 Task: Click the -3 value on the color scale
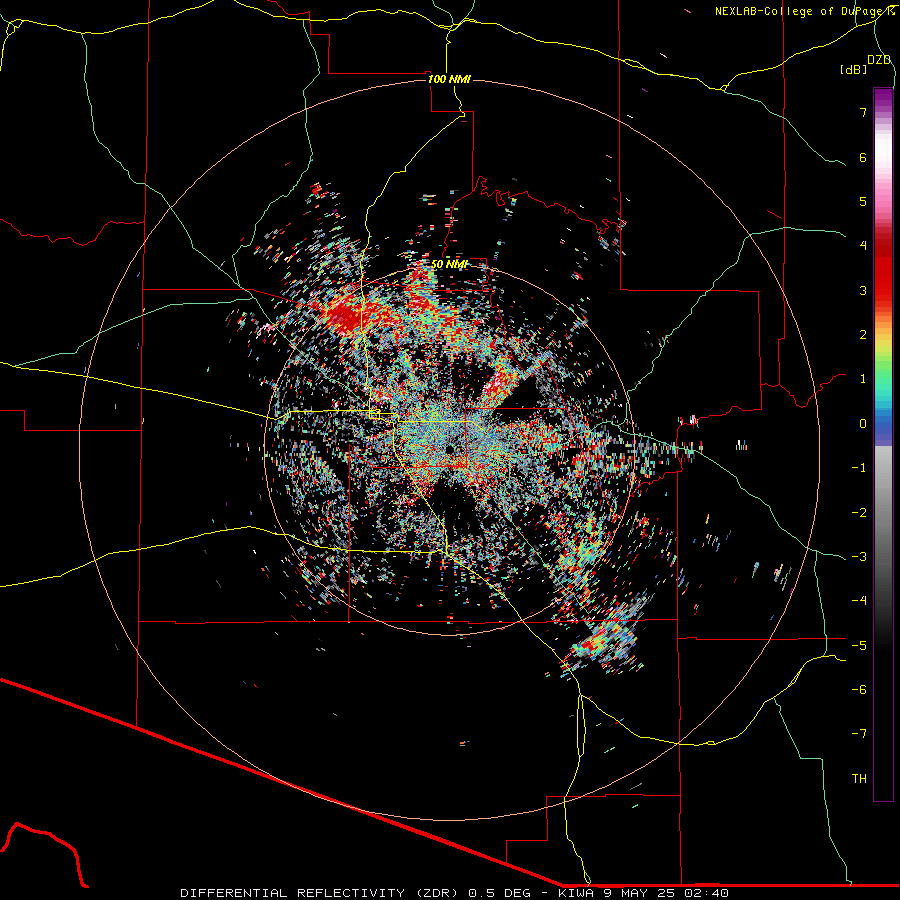point(859,556)
